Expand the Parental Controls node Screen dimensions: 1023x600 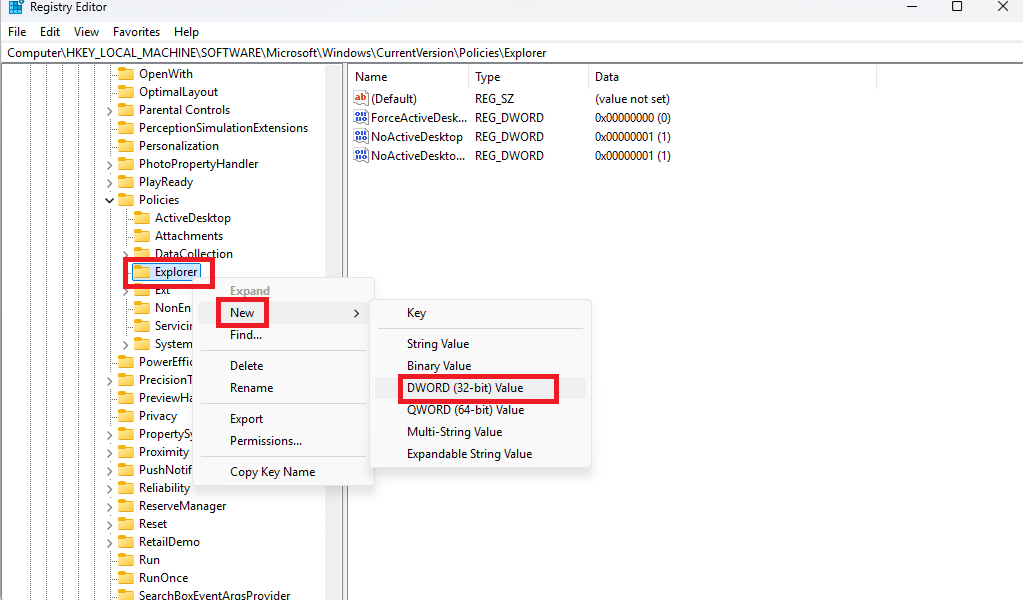[110, 111]
